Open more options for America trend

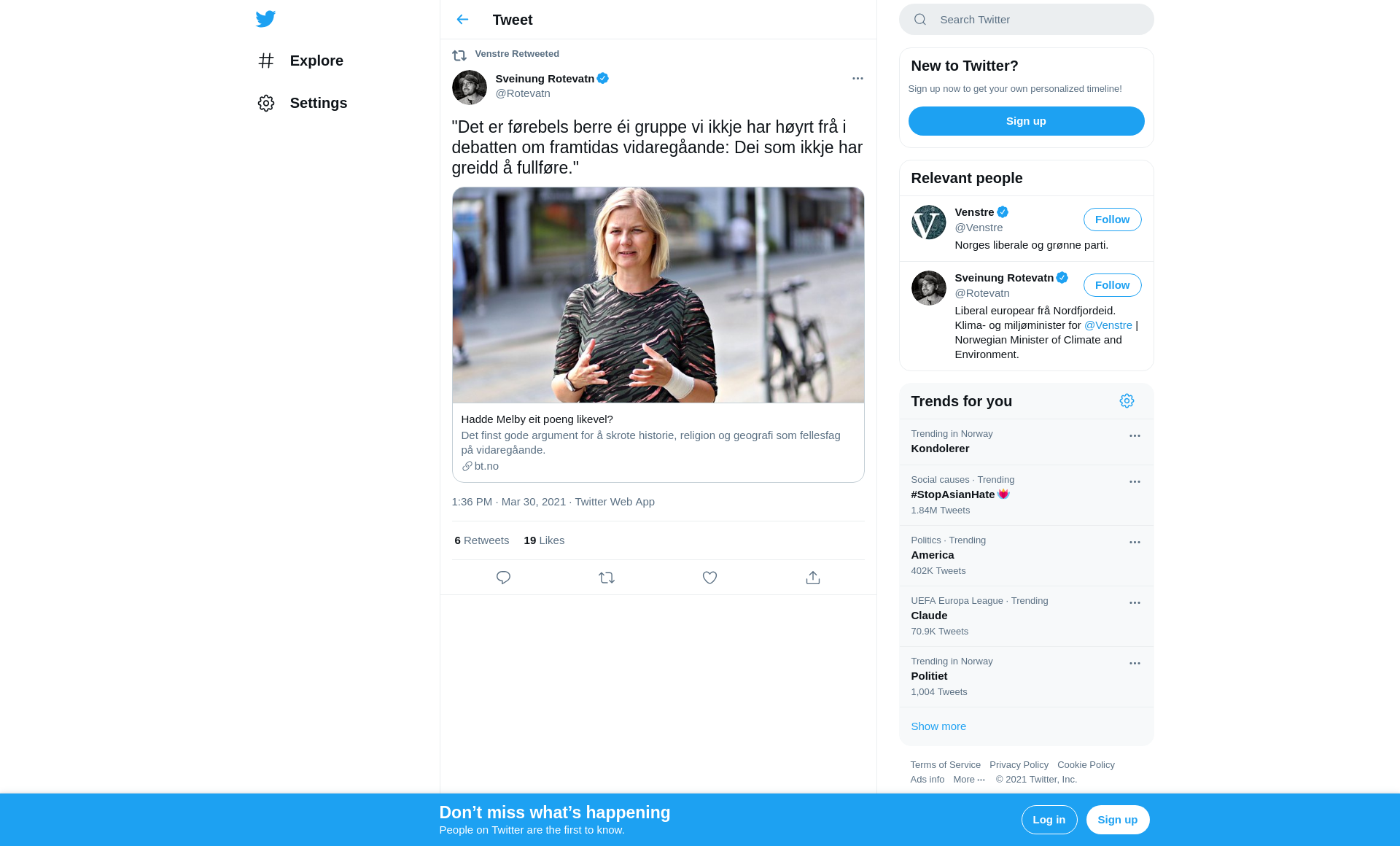point(1135,543)
